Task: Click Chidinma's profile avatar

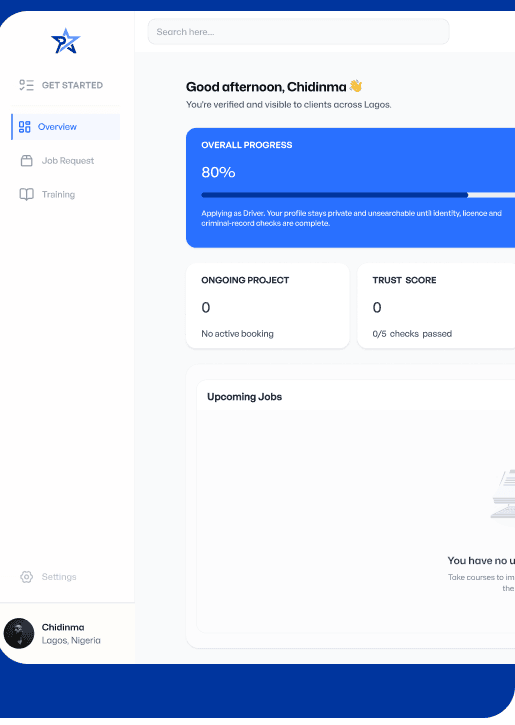Action: pyautogui.click(x=19, y=633)
